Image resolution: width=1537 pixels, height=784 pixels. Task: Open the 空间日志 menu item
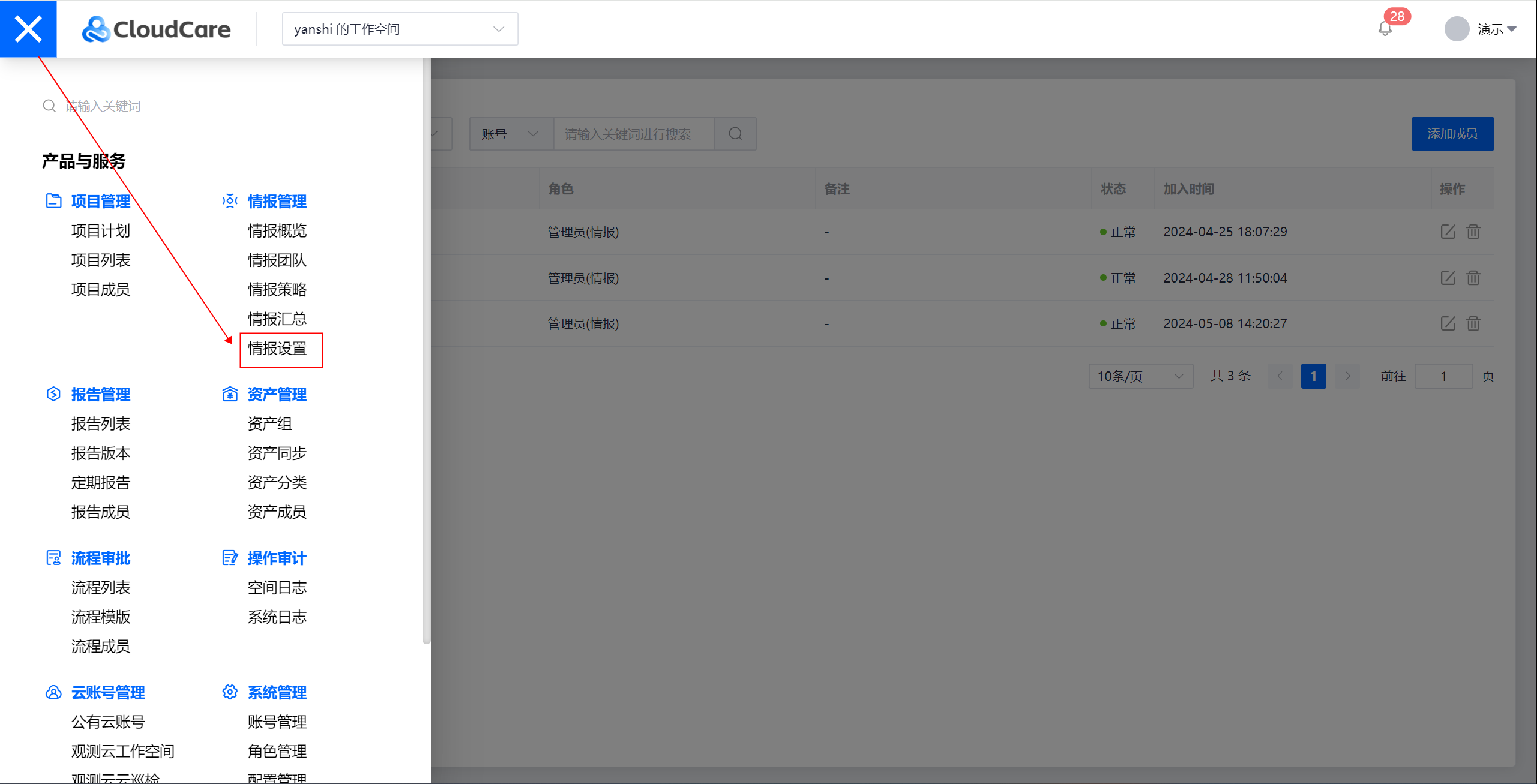coord(277,588)
